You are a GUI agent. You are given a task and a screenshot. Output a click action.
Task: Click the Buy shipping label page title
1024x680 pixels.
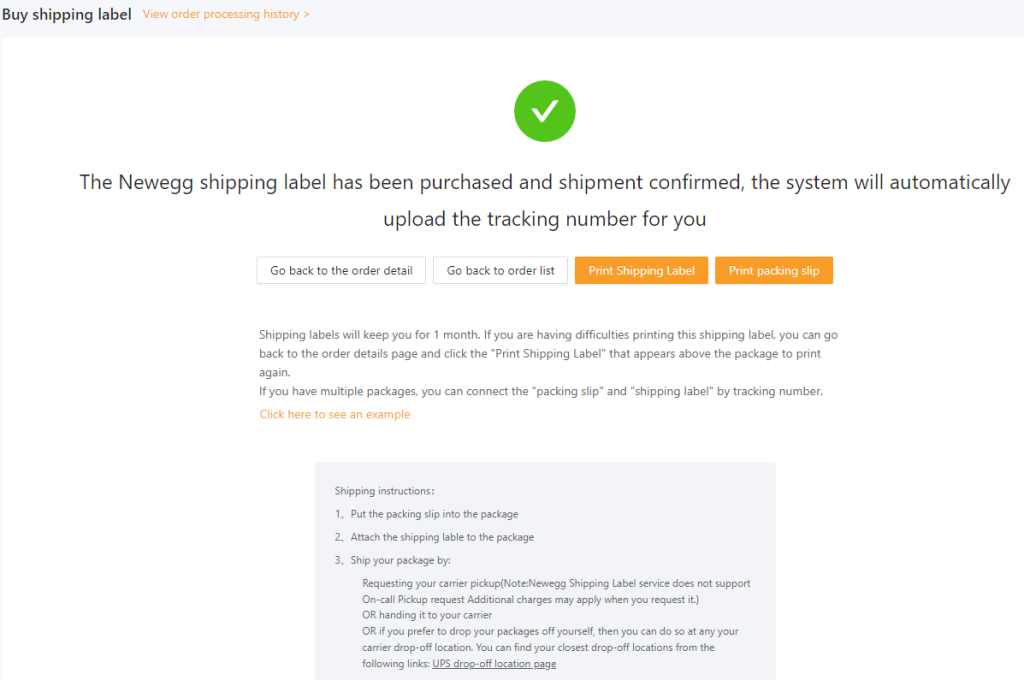pyautogui.click(x=66, y=14)
